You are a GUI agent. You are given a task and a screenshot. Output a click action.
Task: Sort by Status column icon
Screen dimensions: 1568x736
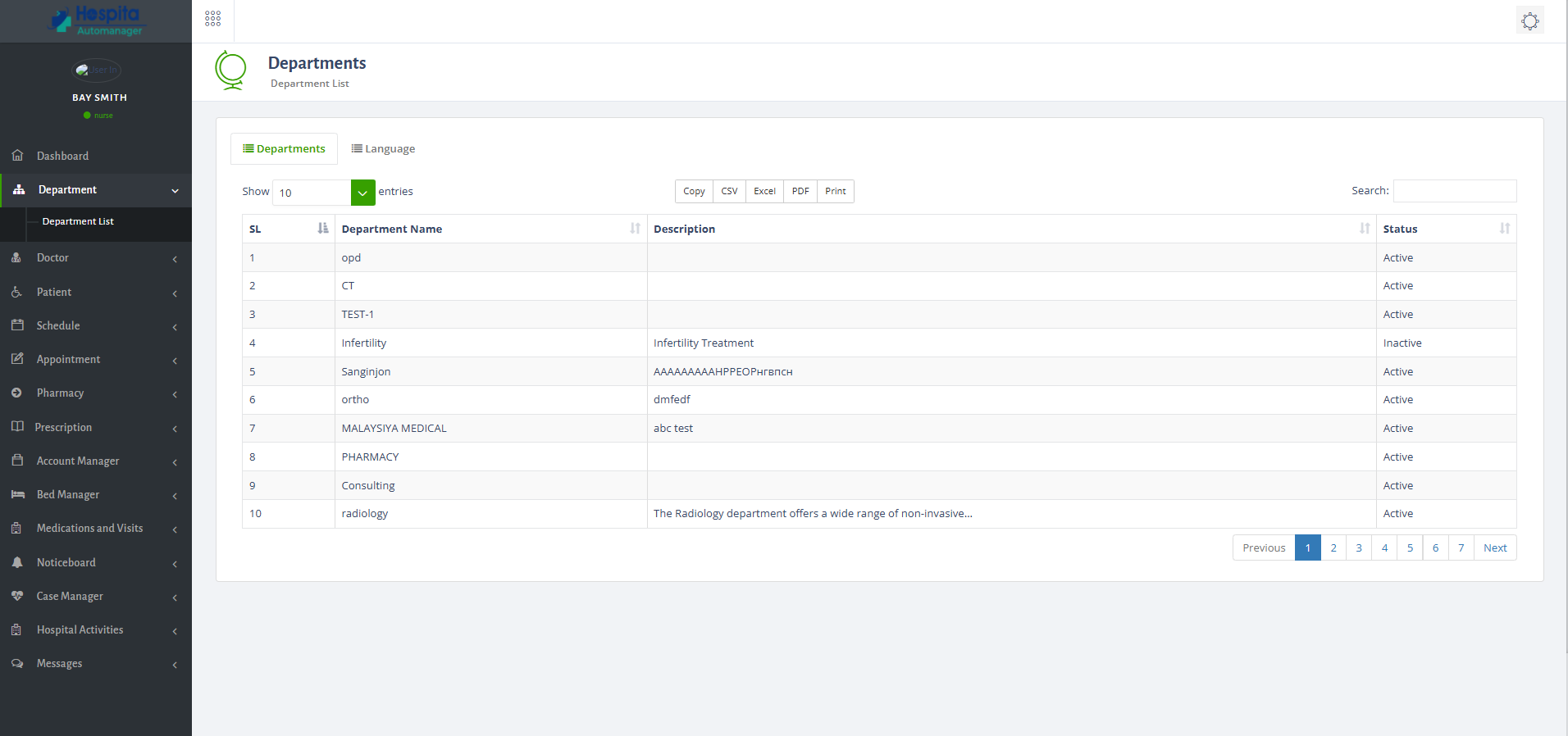1505,228
